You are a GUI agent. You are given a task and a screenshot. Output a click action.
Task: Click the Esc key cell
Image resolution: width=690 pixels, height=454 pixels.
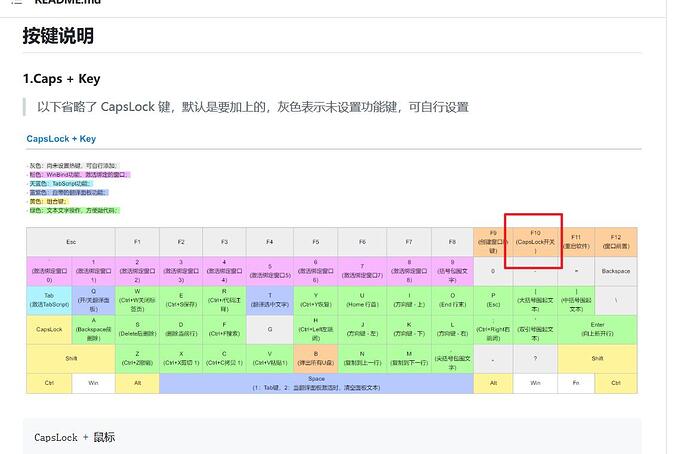pos(71,241)
